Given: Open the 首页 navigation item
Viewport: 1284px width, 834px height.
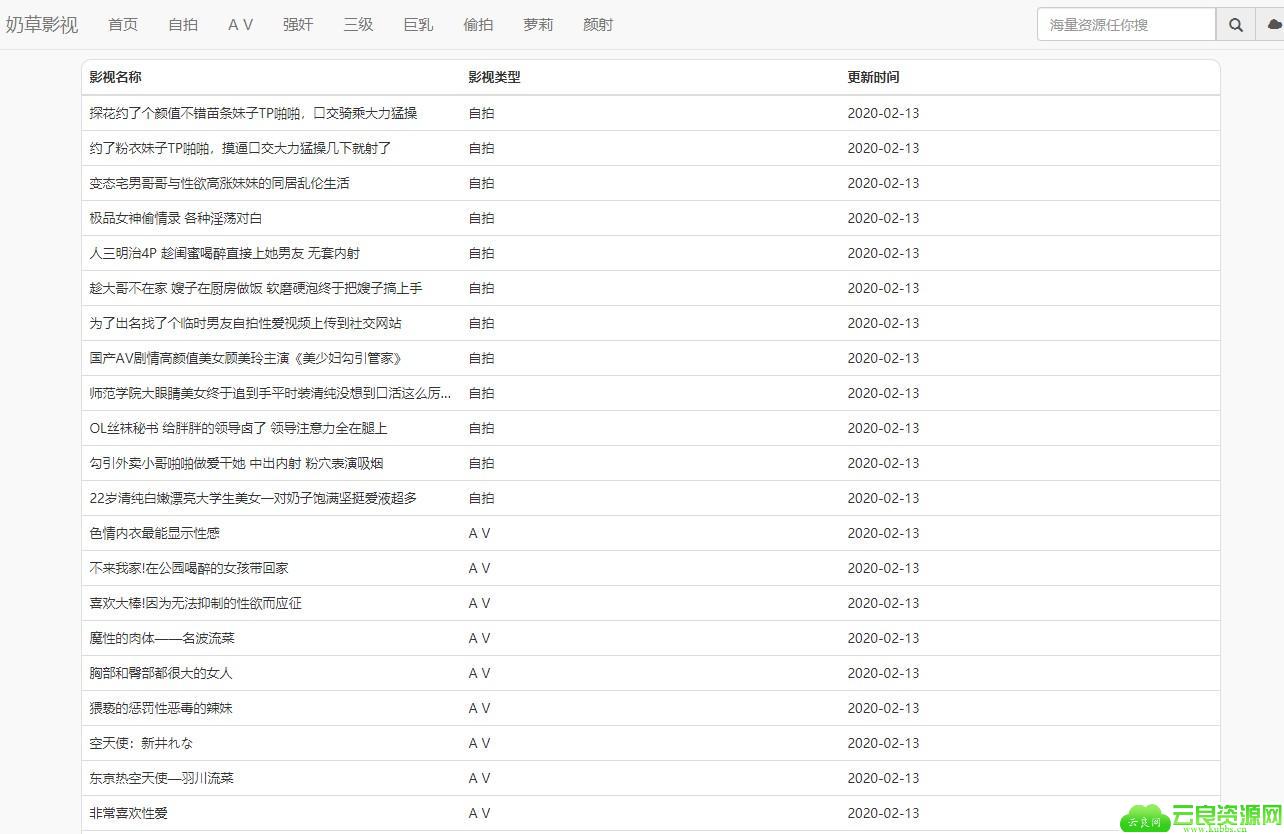Looking at the screenshot, I should click(x=123, y=25).
